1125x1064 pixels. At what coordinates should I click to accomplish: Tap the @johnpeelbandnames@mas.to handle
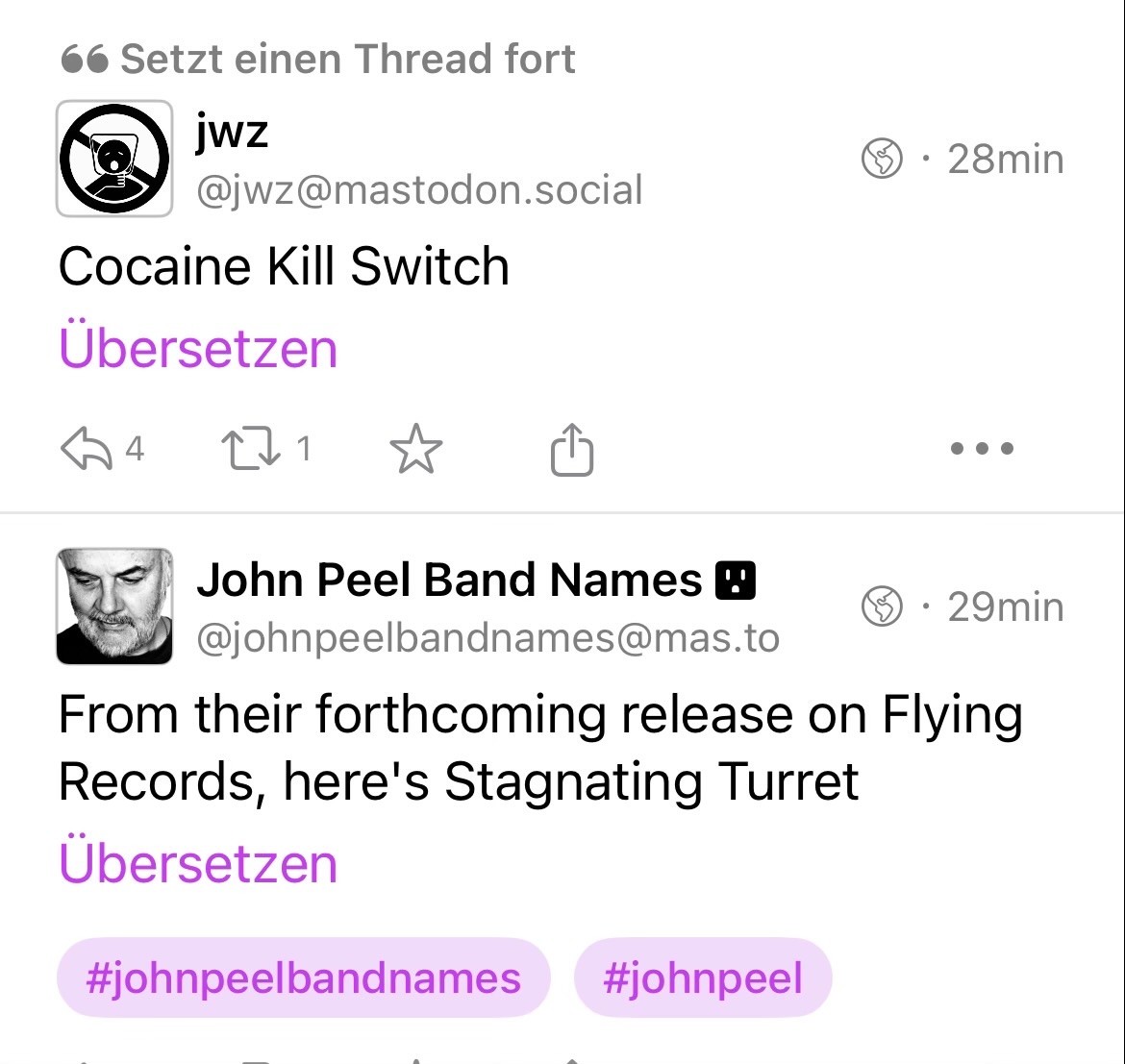[x=487, y=637]
